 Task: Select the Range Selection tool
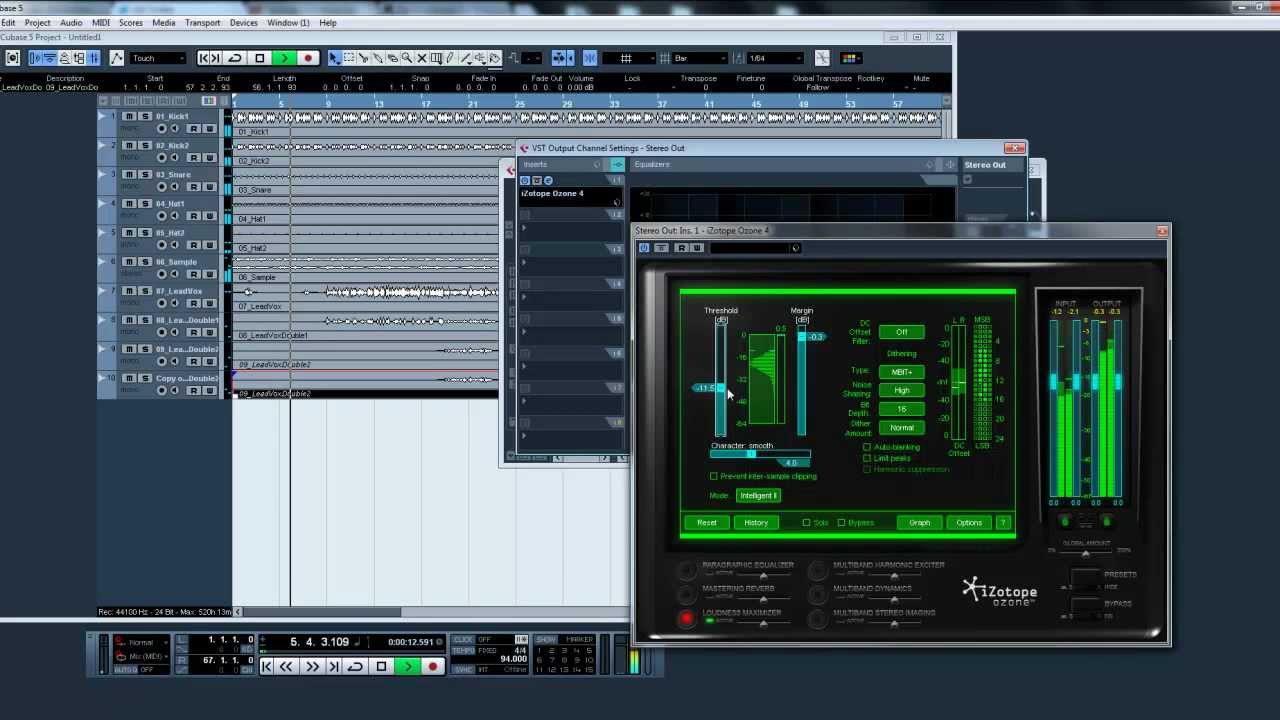349,58
